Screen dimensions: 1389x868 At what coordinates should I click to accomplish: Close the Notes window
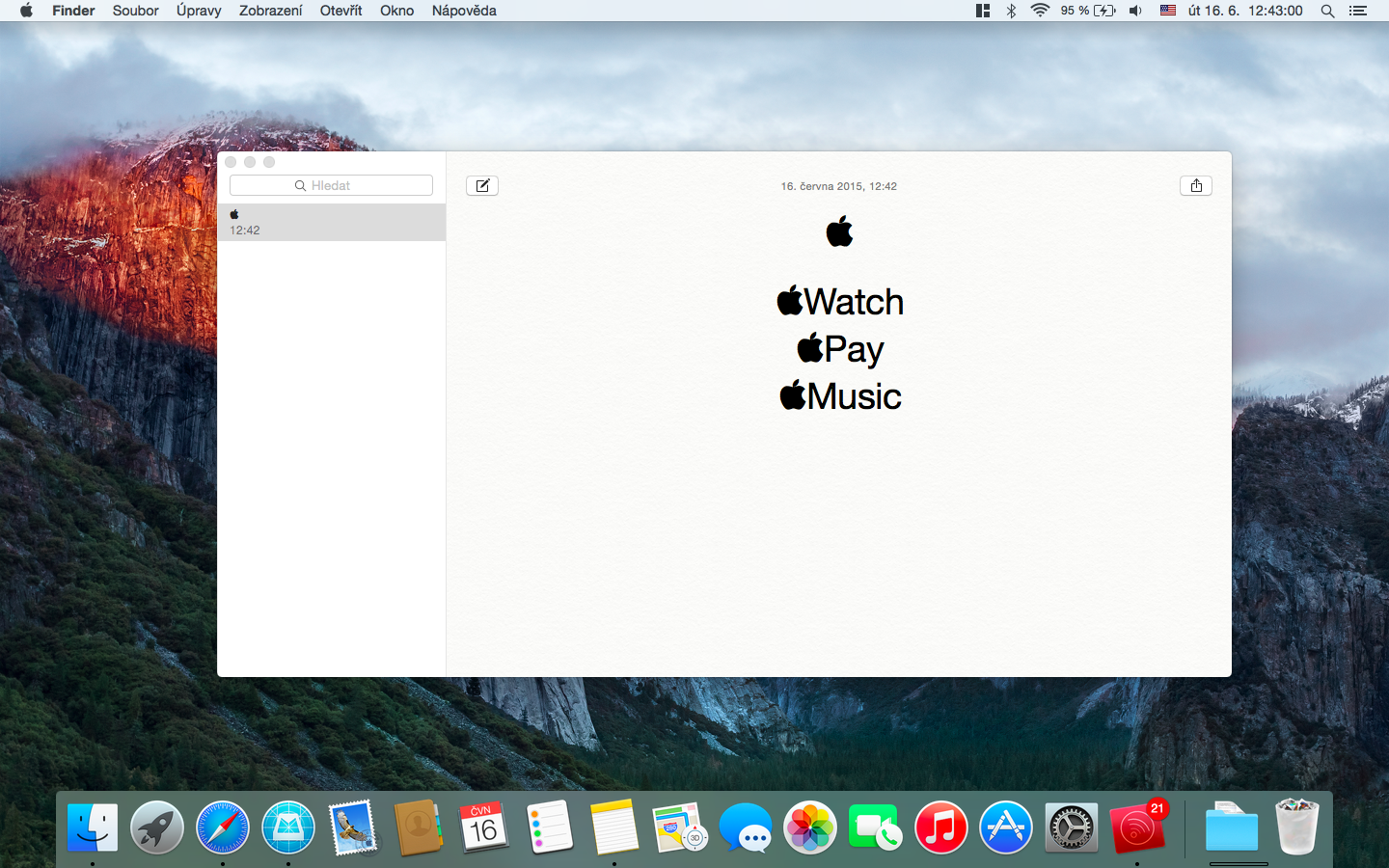tap(231, 162)
